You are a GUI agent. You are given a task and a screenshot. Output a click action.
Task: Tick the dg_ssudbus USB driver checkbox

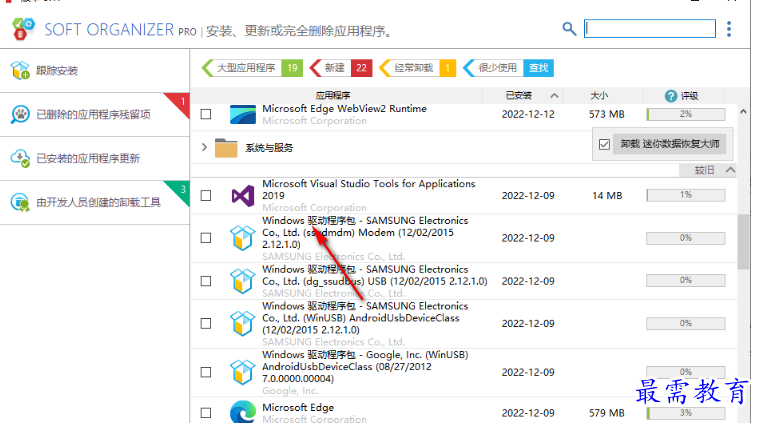point(206,281)
